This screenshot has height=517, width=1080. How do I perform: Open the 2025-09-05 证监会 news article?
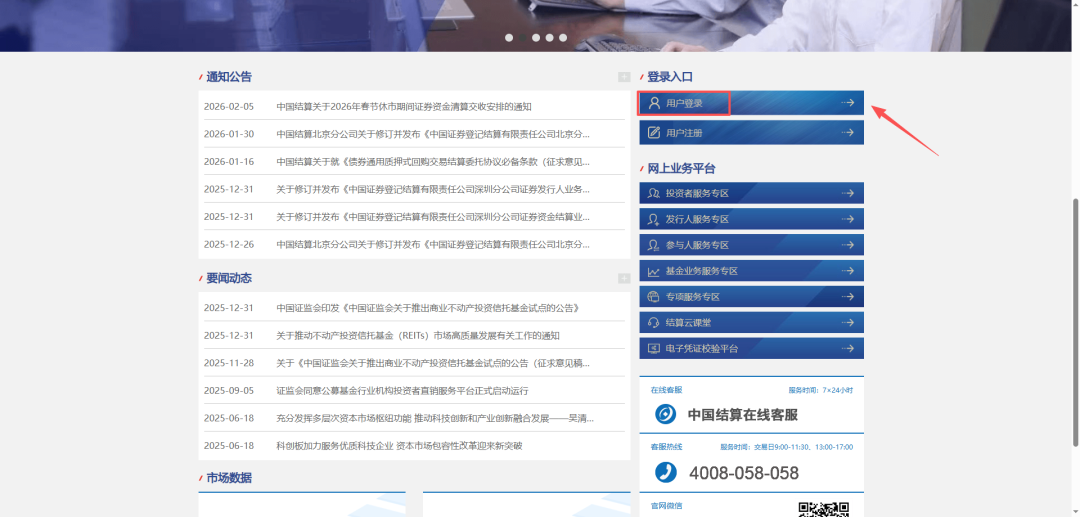pos(402,390)
